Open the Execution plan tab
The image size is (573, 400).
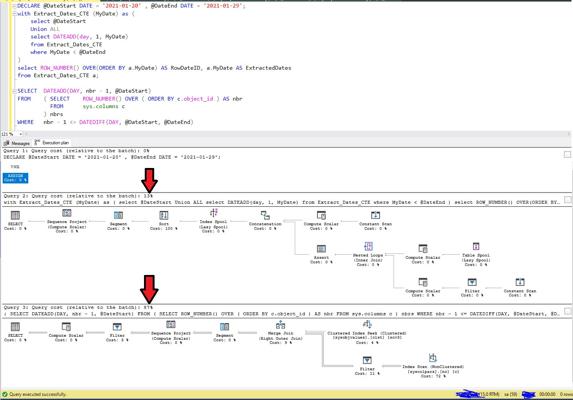coord(52,142)
